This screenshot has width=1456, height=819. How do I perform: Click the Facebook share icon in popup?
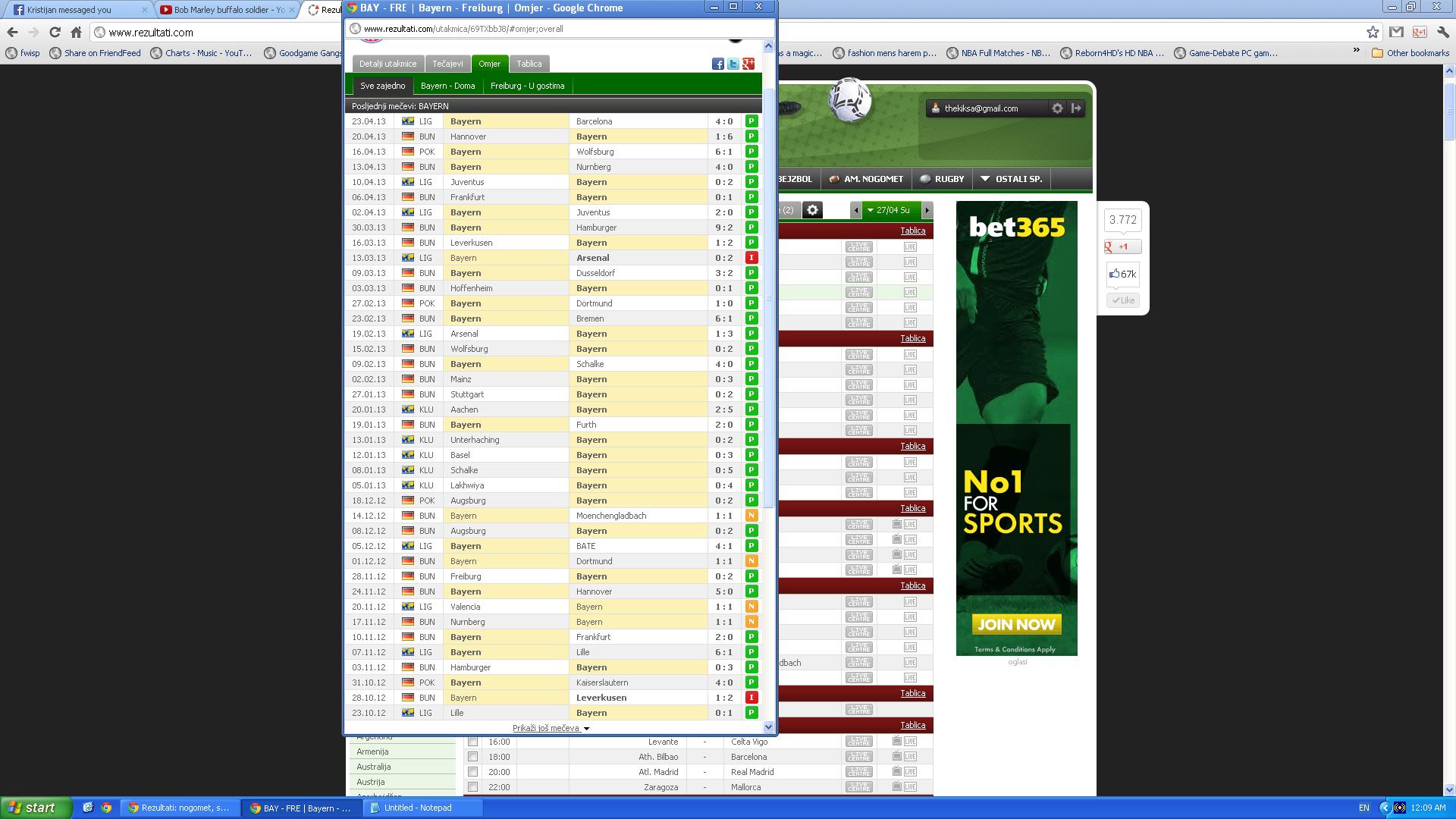717,64
